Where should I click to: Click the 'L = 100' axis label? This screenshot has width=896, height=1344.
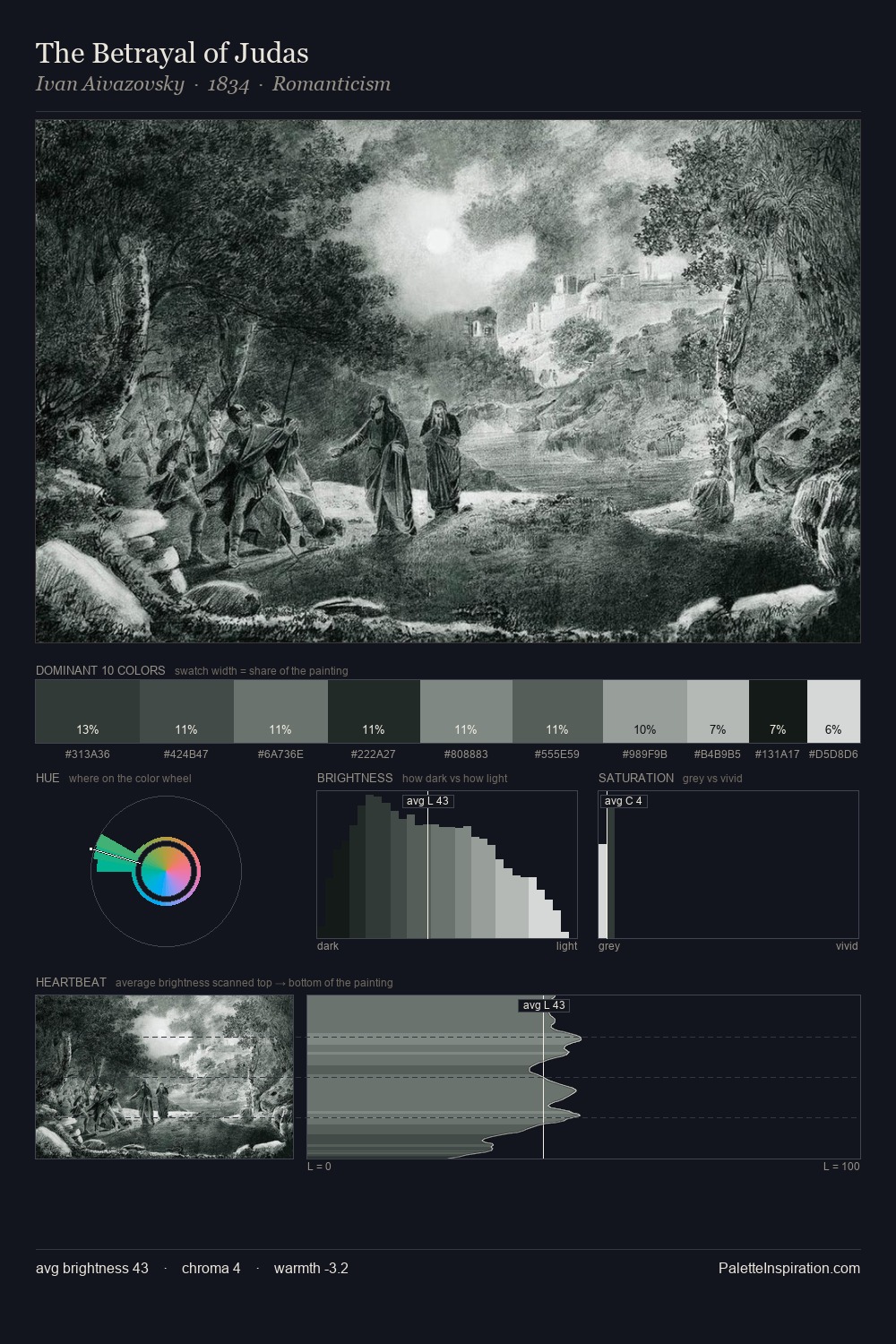(x=841, y=1167)
